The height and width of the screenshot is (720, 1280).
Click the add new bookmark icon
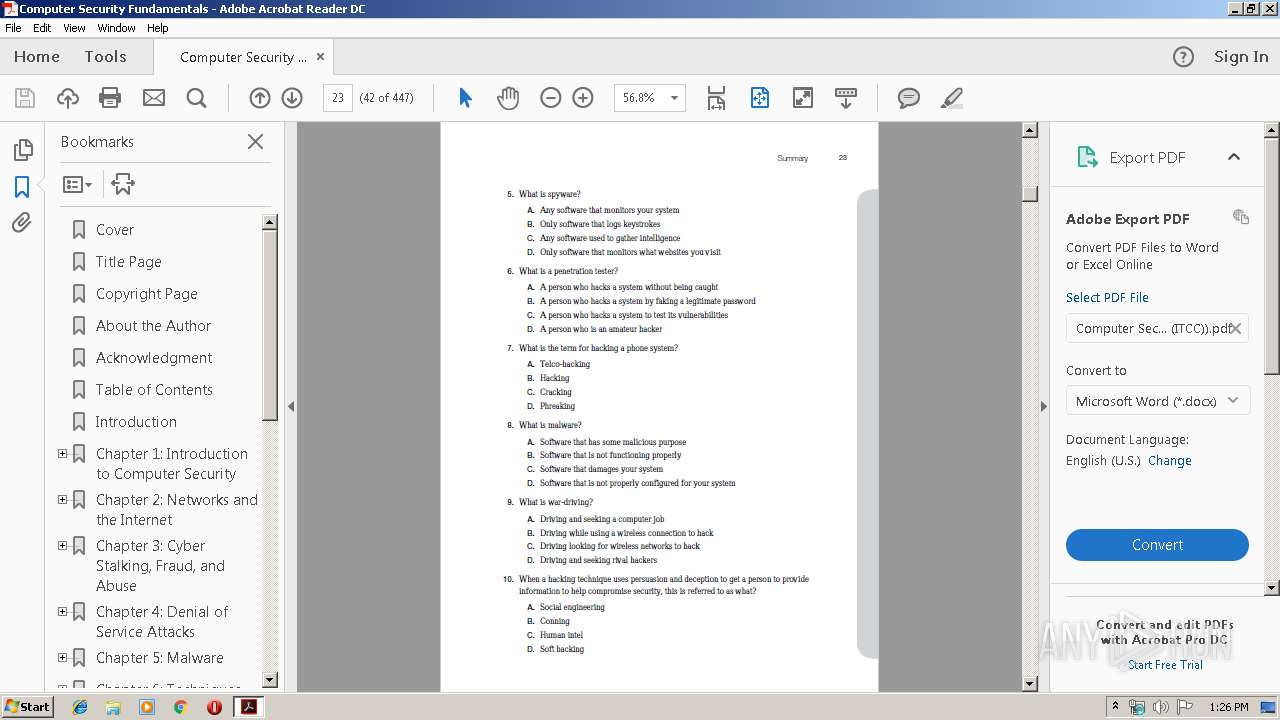(x=123, y=184)
